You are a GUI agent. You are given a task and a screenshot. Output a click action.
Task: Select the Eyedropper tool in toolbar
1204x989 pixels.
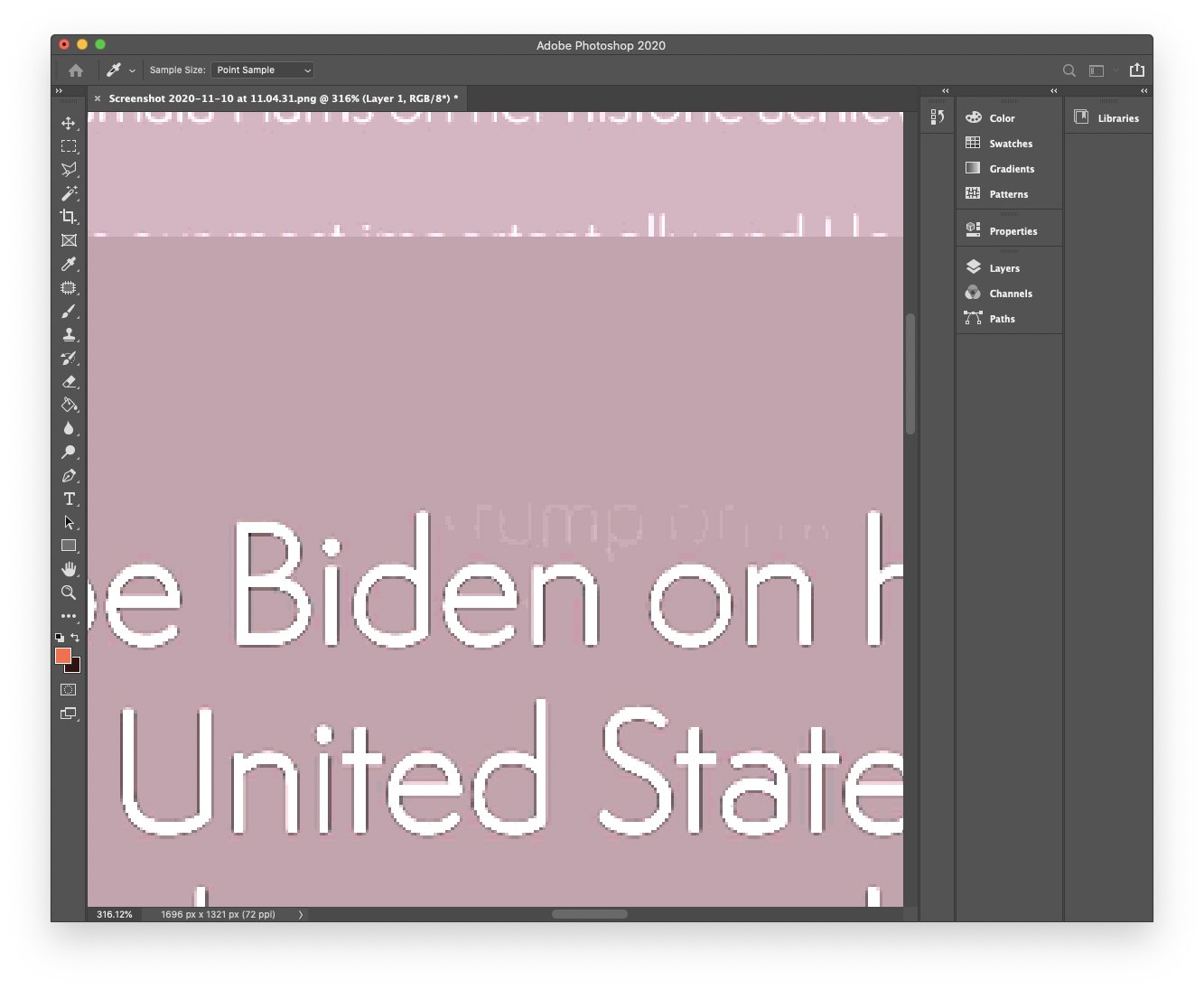pyautogui.click(x=69, y=264)
